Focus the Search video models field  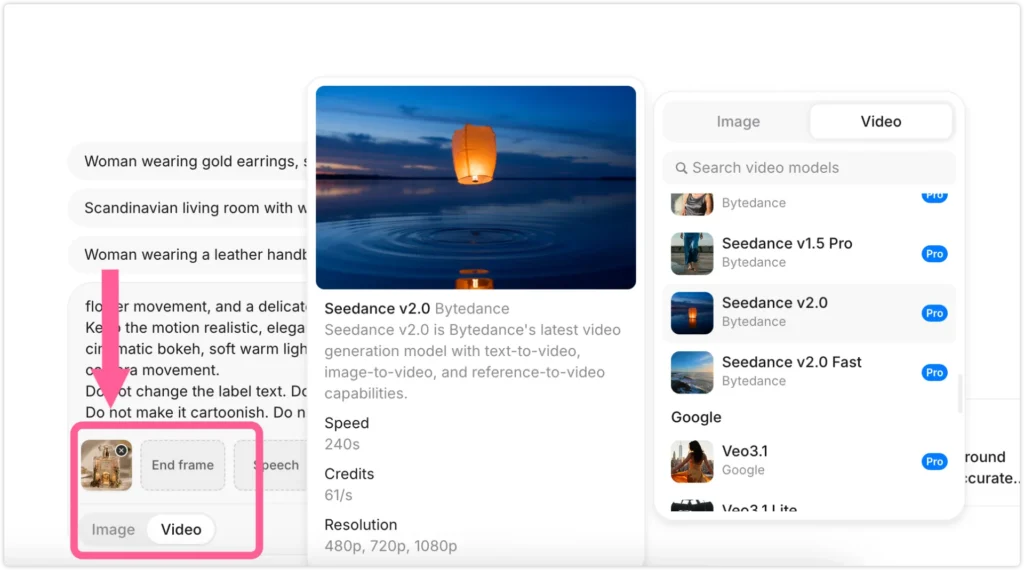click(809, 168)
